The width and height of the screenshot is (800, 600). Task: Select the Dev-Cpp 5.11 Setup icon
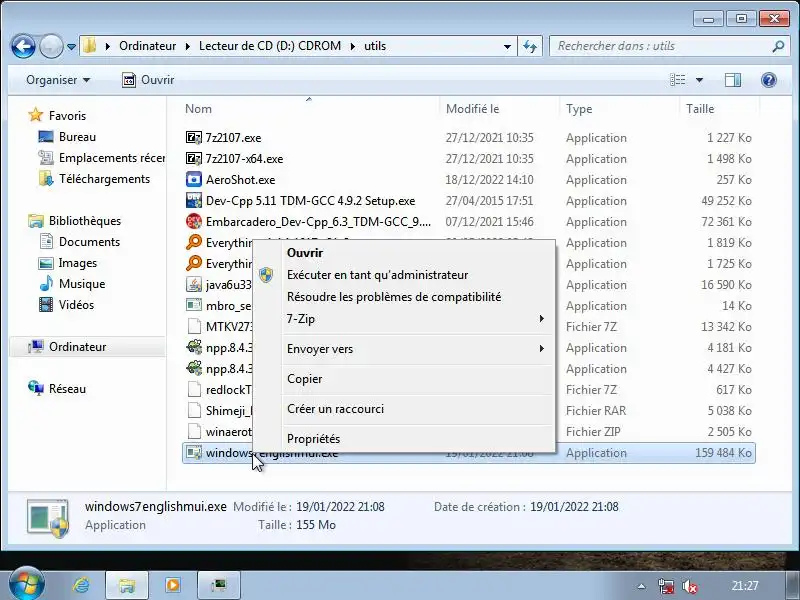pos(194,201)
